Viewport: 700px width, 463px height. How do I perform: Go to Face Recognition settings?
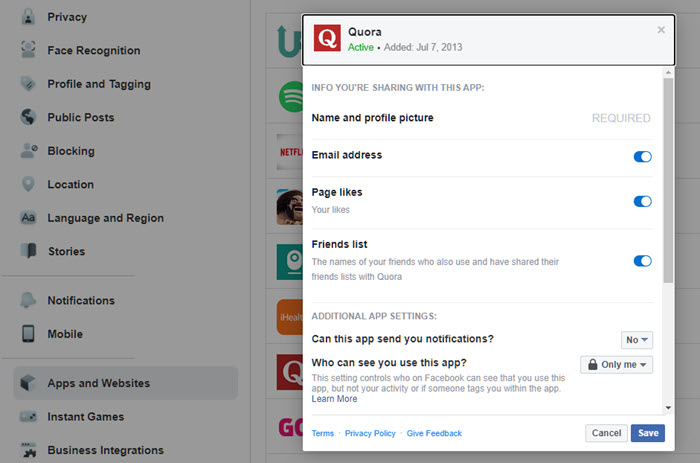tap(94, 50)
